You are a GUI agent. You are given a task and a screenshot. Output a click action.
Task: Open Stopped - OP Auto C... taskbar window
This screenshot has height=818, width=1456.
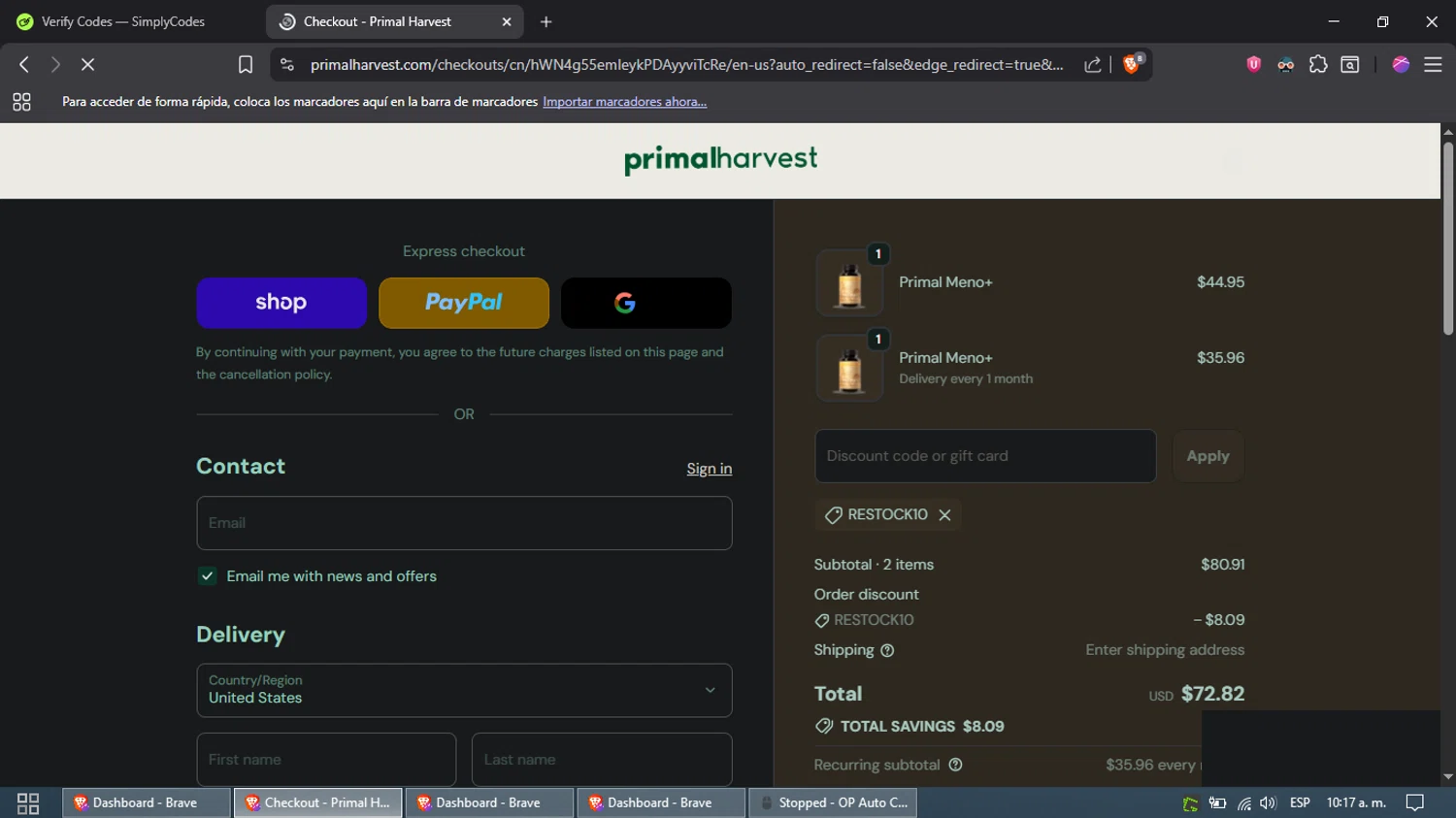[833, 802]
